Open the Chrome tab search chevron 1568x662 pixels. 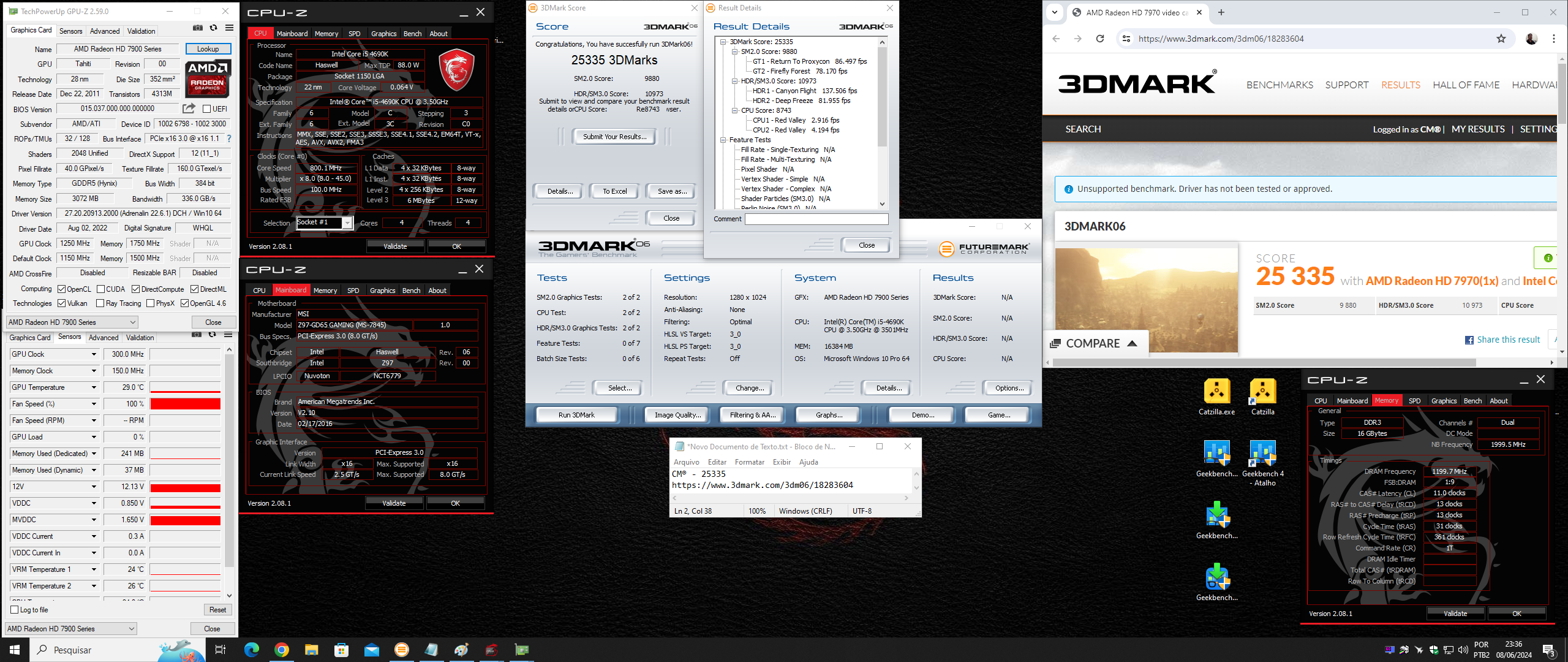(1054, 12)
